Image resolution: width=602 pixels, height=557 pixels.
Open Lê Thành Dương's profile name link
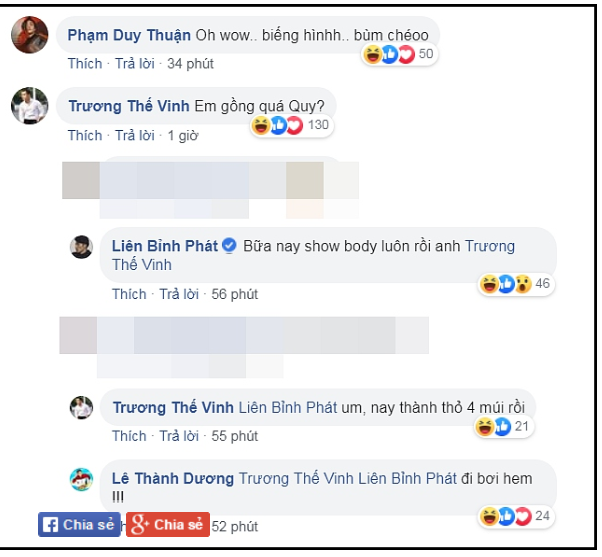point(173,479)
